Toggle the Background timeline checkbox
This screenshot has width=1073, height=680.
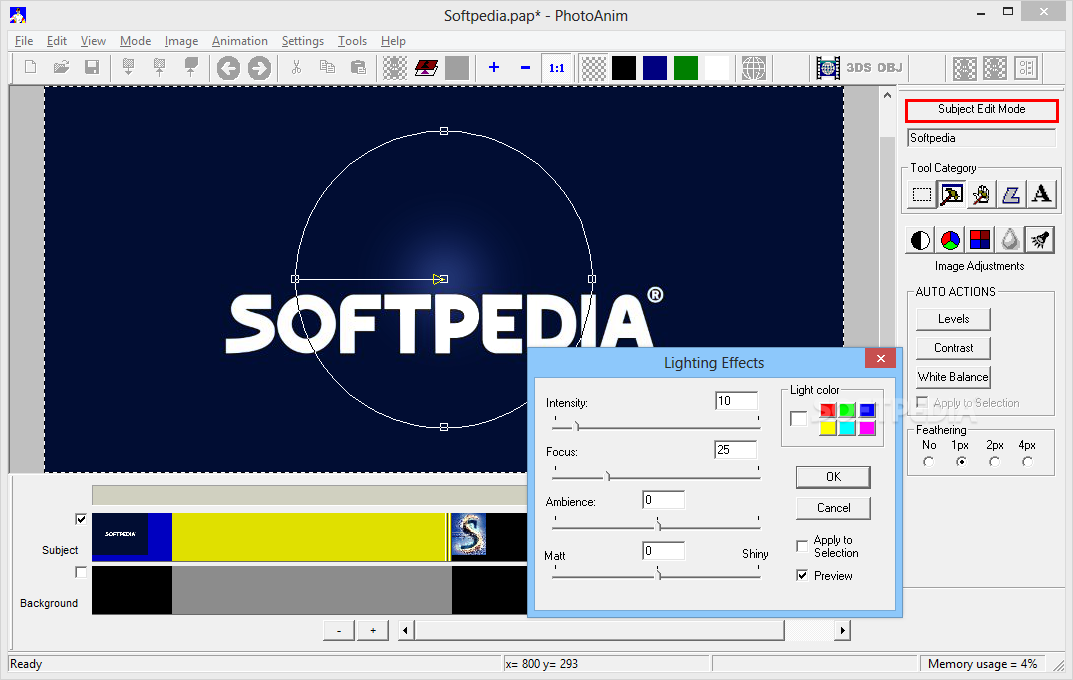click(81, 572)
